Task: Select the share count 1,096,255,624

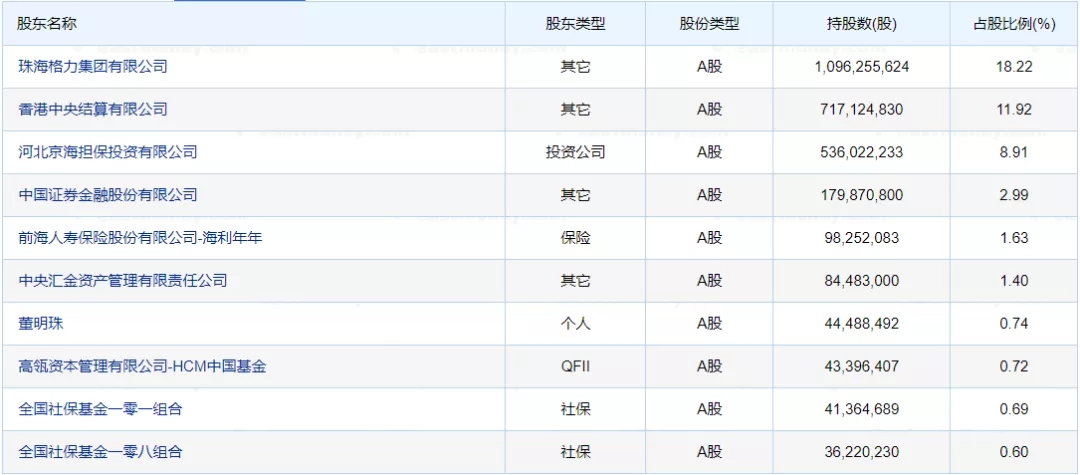Action: pos(862,67)
